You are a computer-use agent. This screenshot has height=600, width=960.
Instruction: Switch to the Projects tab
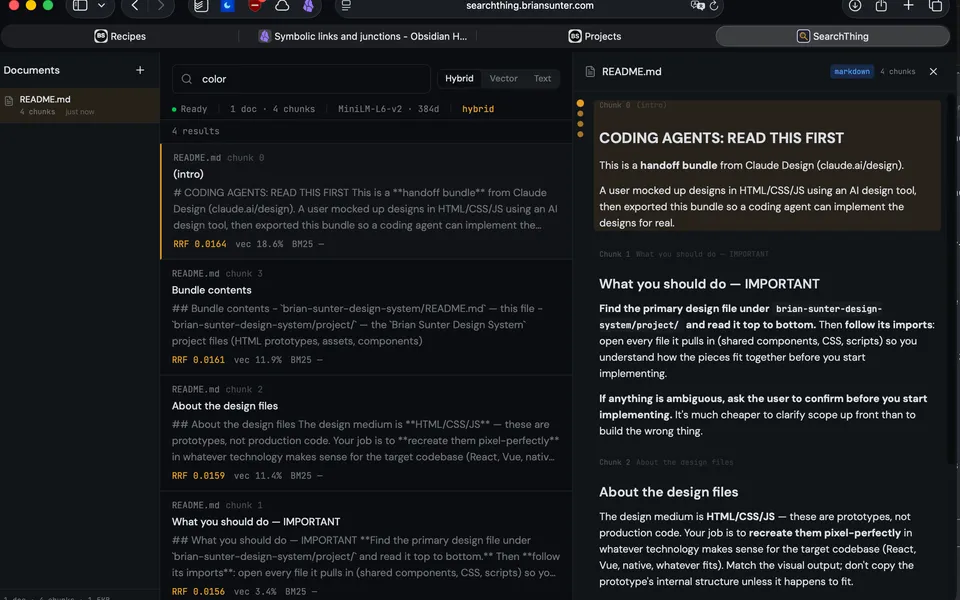pyautogui.click(x=594, y=36)
